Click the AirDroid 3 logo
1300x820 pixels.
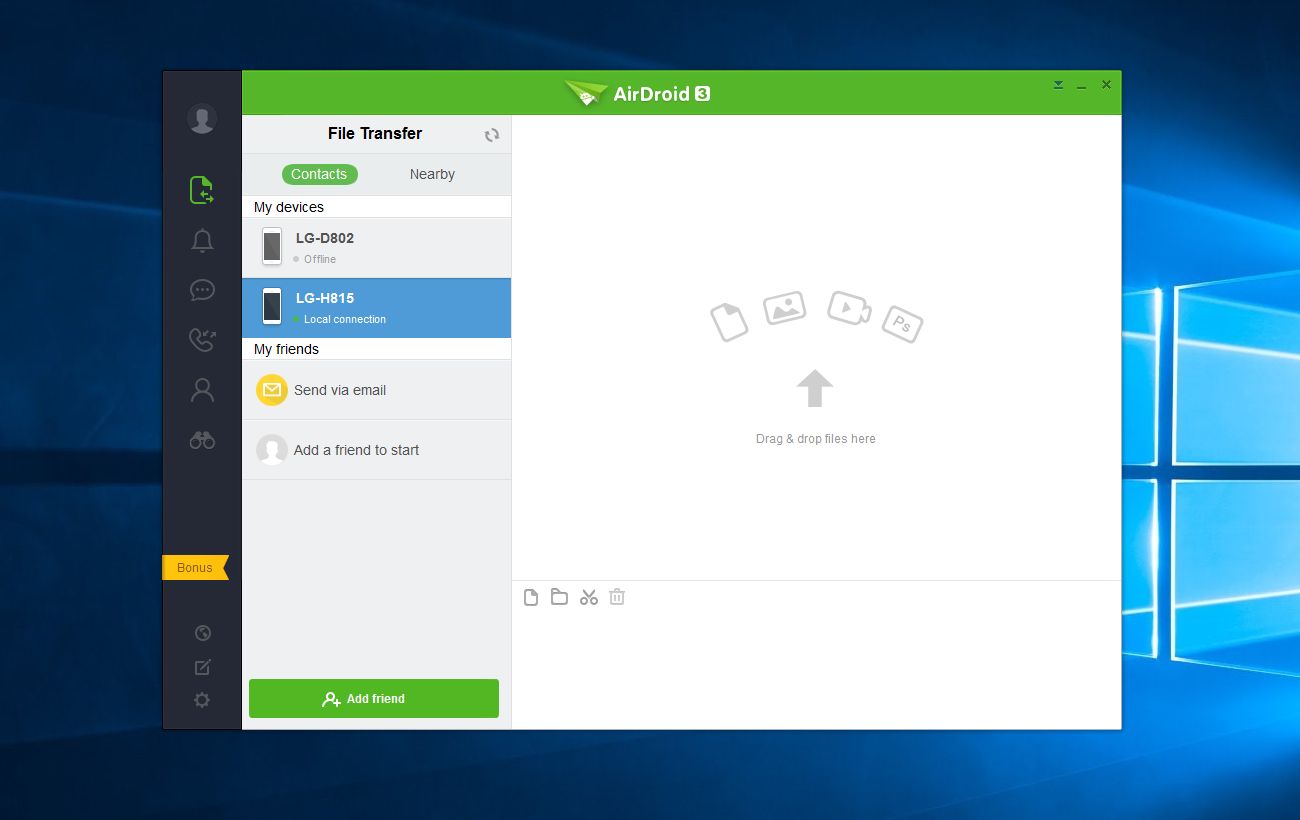point(637,94)
